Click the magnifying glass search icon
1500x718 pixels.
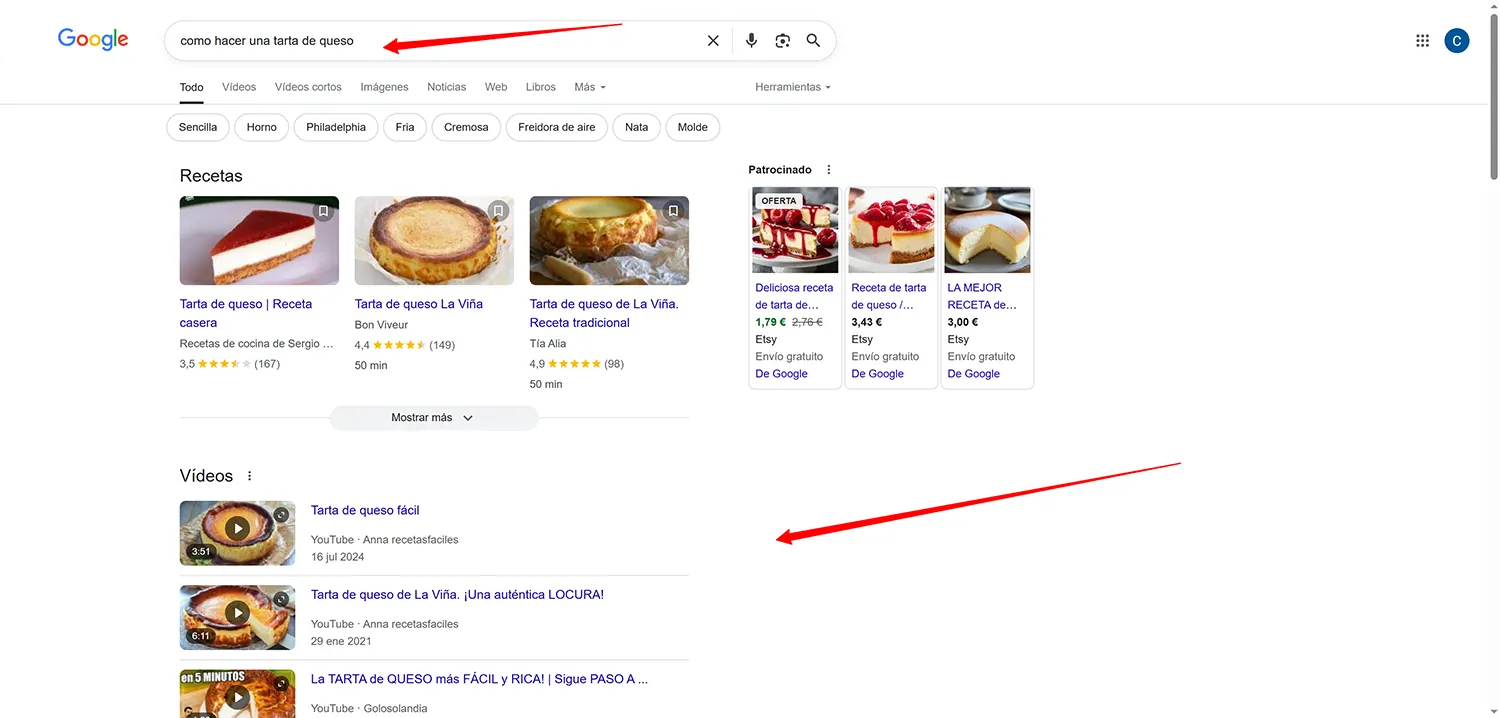pos(813,41)
